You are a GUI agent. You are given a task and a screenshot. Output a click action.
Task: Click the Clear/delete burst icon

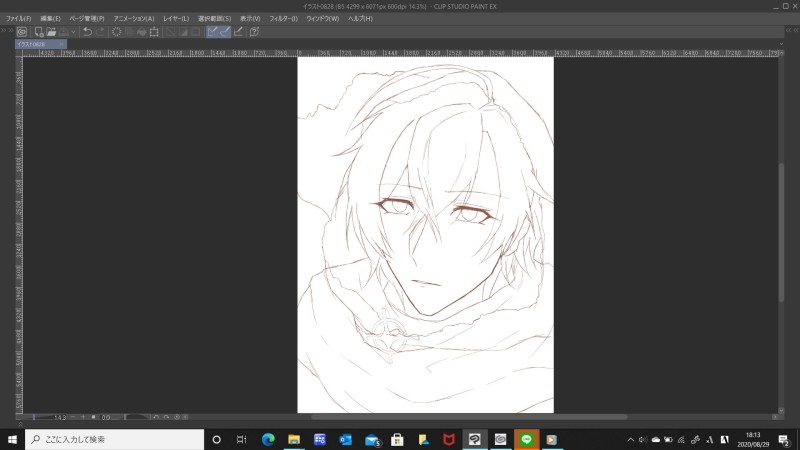click(116, 32)
